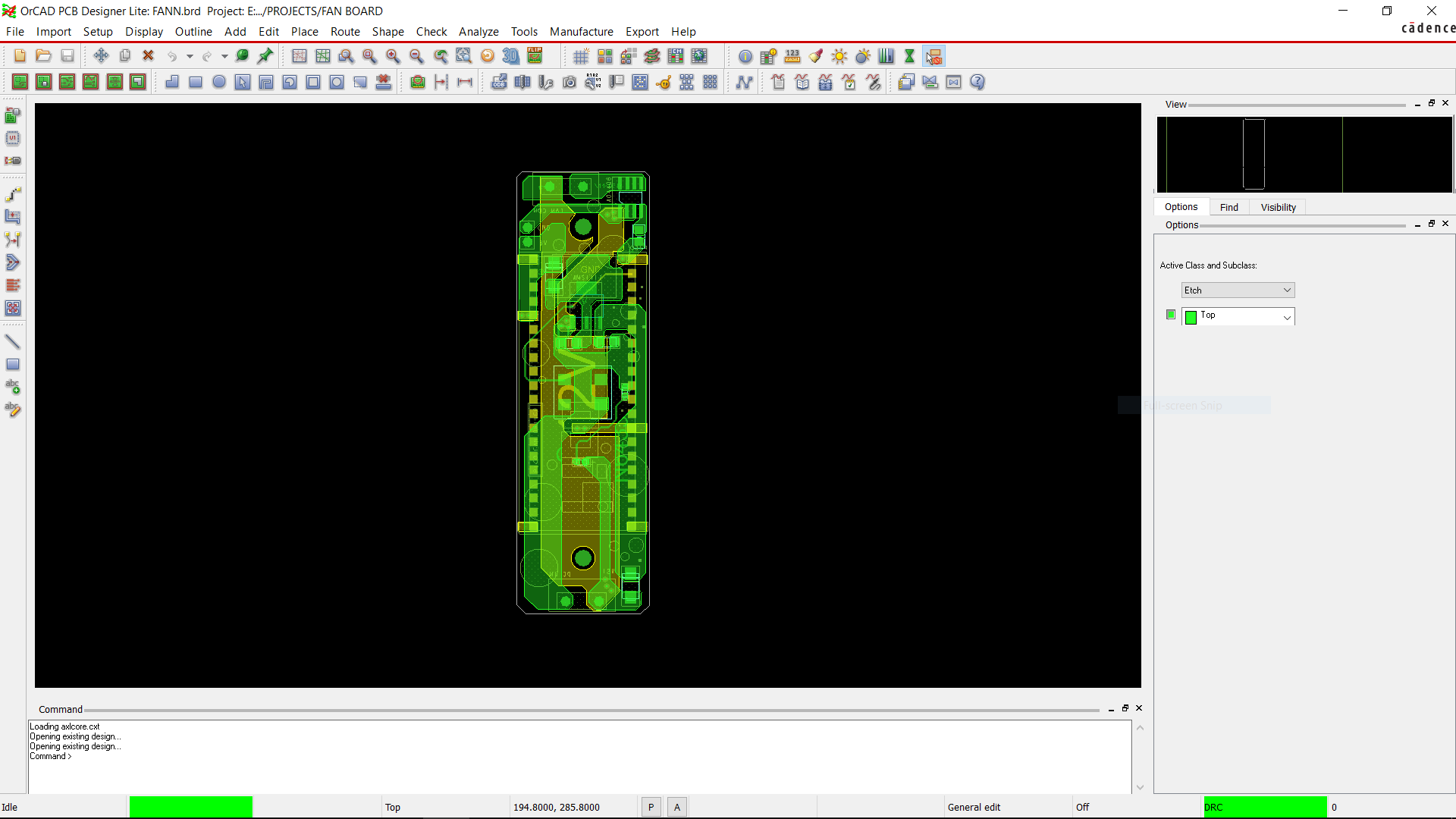The image size is (1456, 819).
Task: Dehighlight nets with dimmed sun icon
Action: (863, 56)
